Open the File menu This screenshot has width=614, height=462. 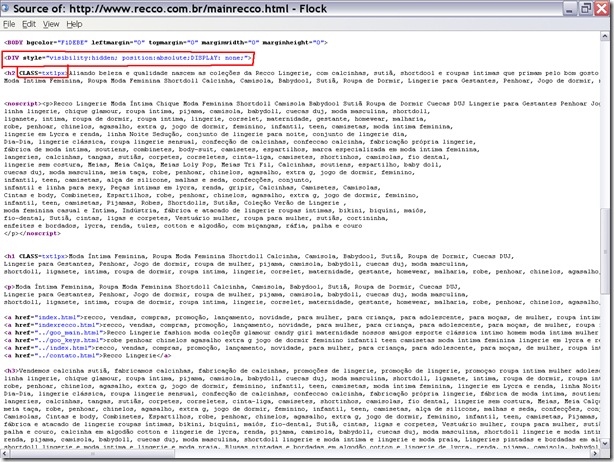[9, 24]
